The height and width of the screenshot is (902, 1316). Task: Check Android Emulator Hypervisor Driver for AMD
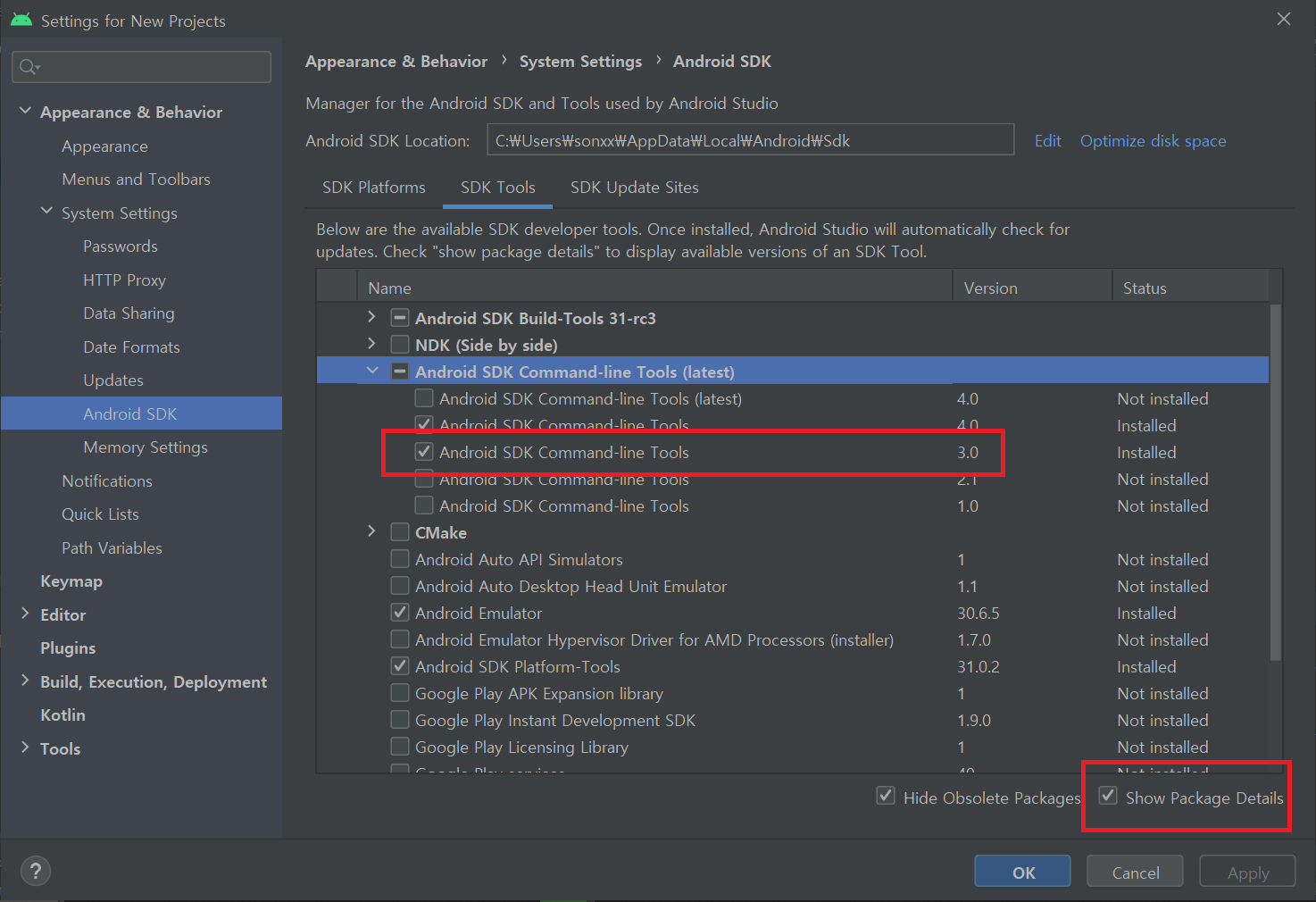point(400,639)
